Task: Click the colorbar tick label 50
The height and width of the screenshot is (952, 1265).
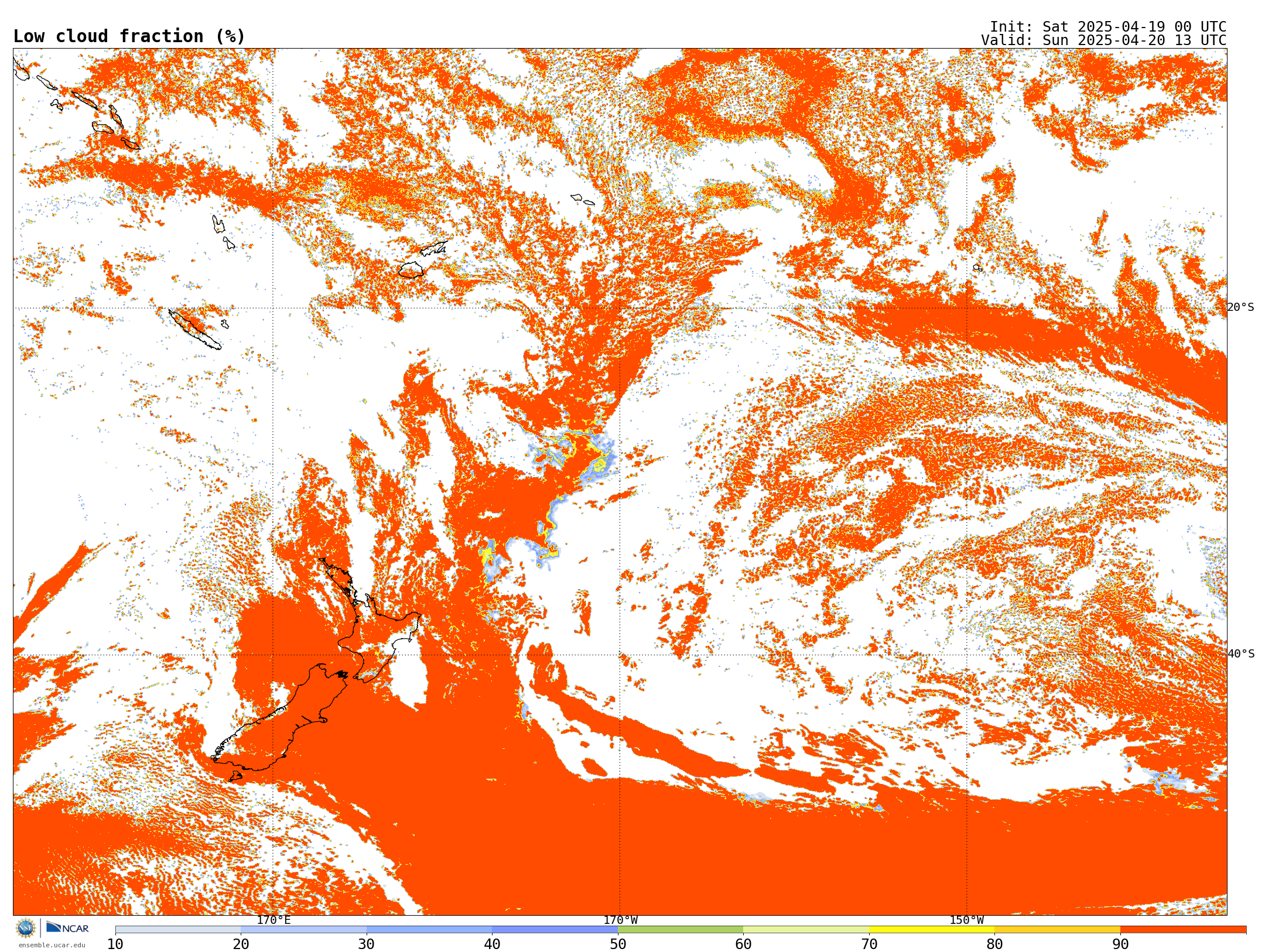Action: tap(618, 944)
